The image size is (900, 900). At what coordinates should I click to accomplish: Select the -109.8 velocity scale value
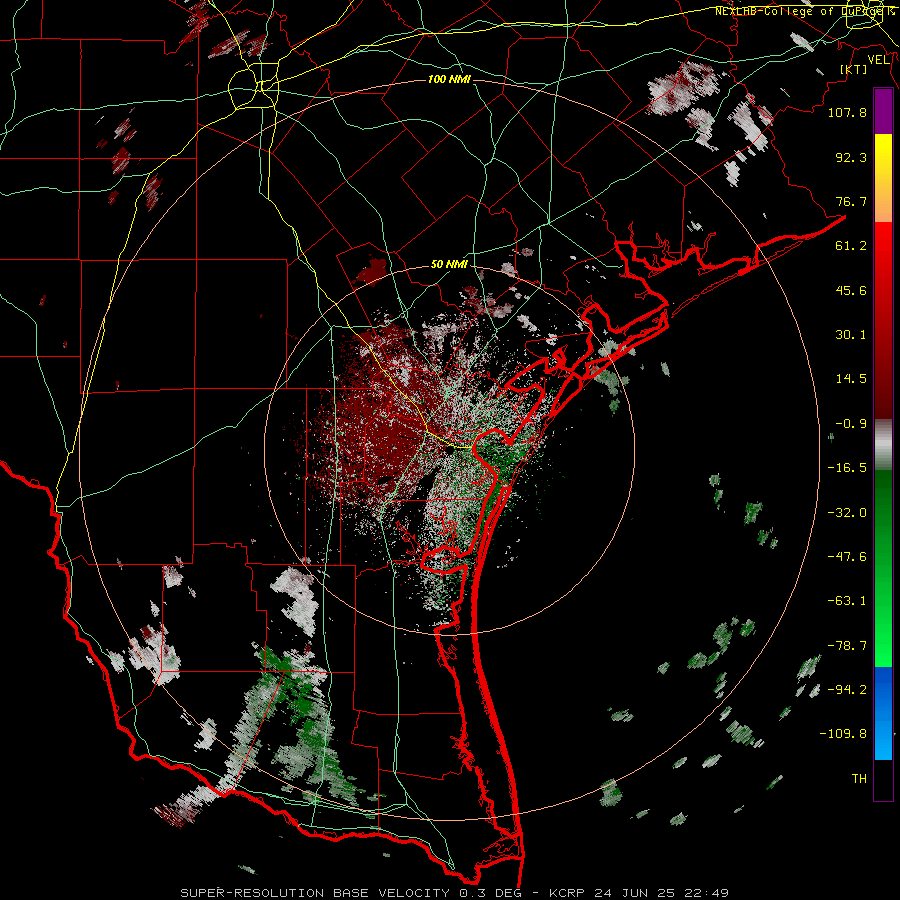843,734
